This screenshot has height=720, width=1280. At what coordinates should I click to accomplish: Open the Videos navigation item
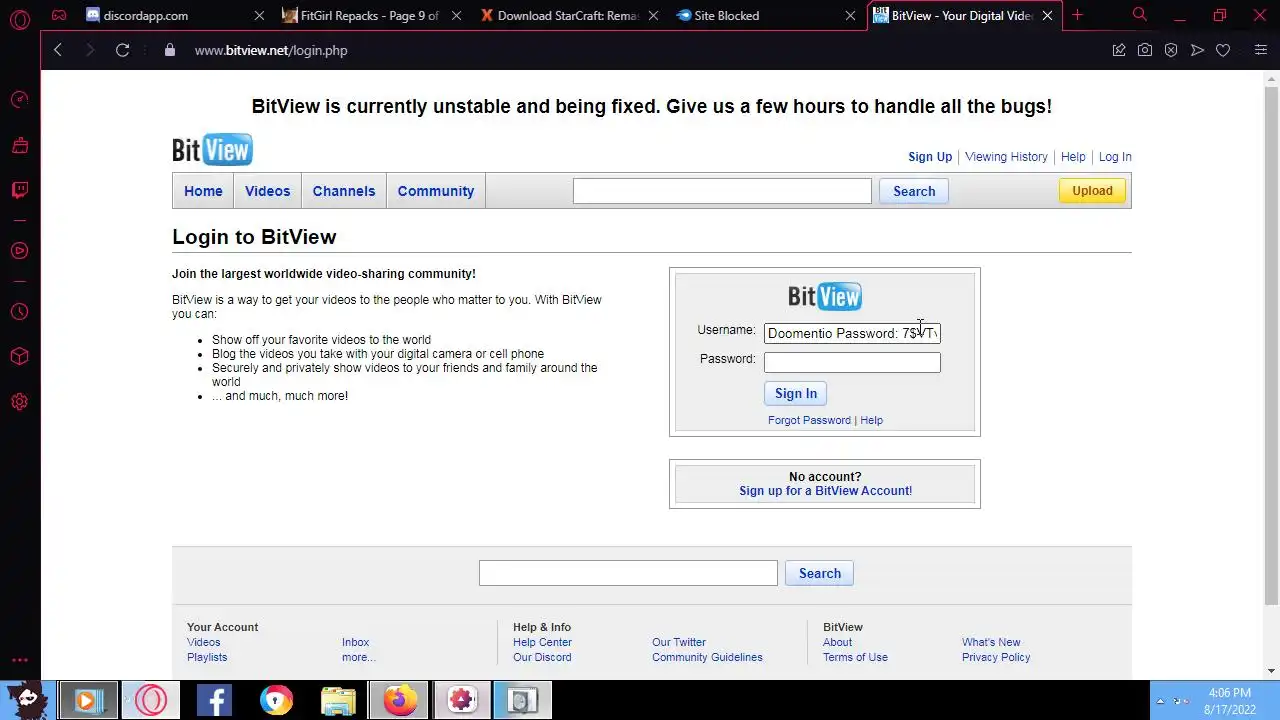coord(267,191)
